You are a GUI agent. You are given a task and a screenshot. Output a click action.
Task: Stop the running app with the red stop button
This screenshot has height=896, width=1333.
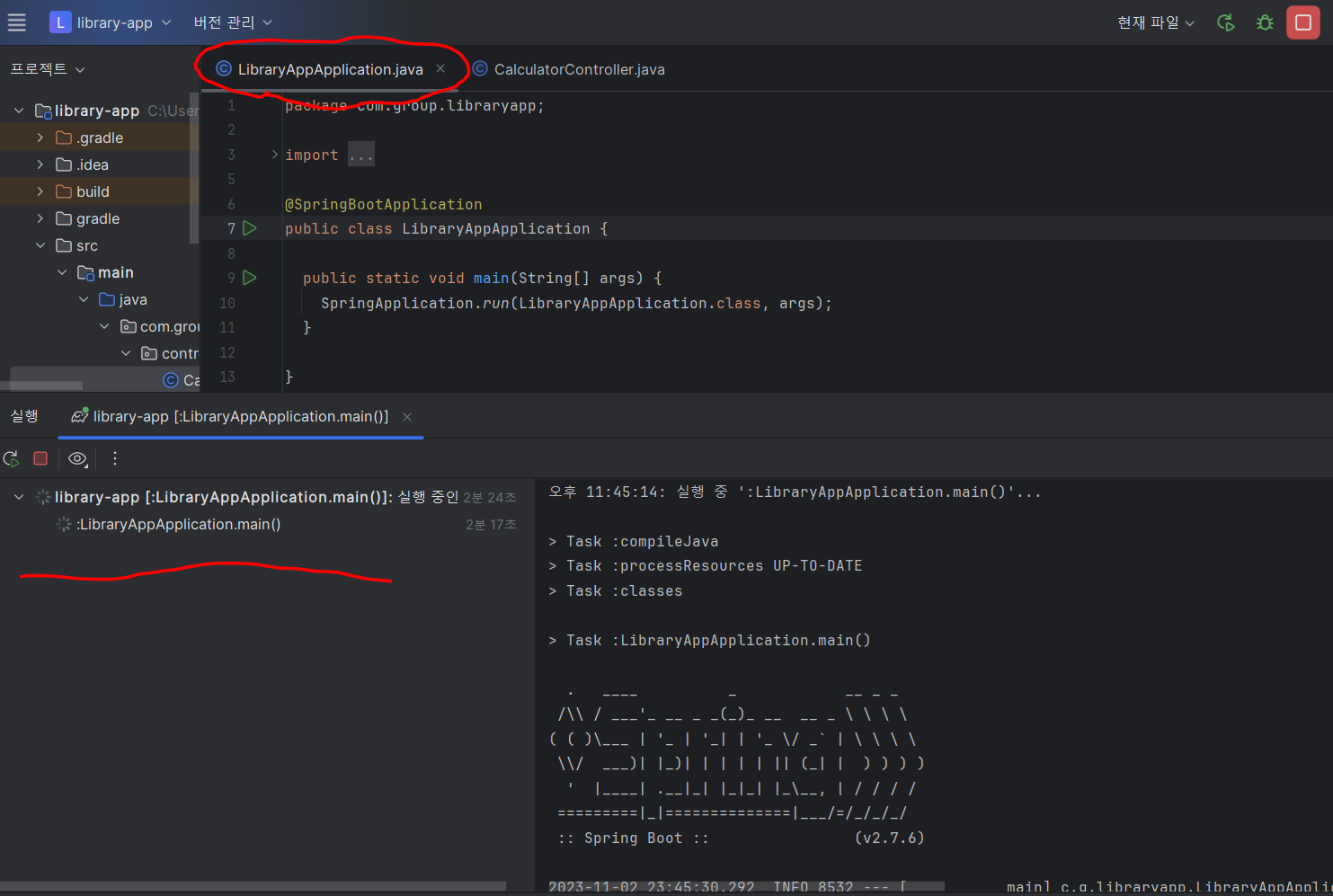pyautogui.click(x=1303, y=22)
